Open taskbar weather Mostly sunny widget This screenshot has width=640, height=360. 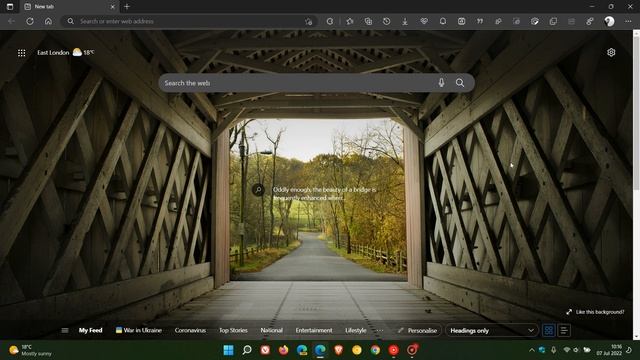click(31, 350)
